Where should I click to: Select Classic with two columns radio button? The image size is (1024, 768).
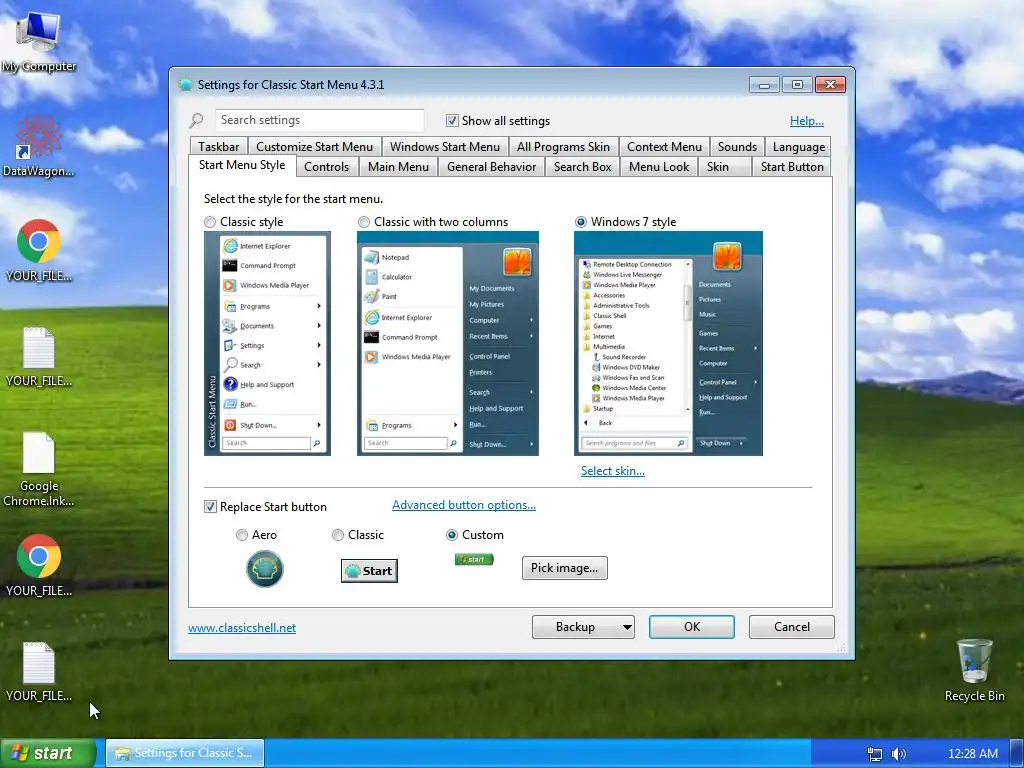[x=364, y=222]
